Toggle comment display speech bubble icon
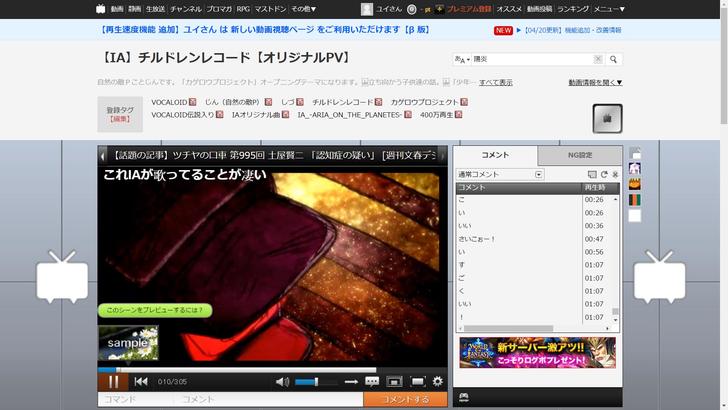728x410 pixels. [x=372, y=381]
